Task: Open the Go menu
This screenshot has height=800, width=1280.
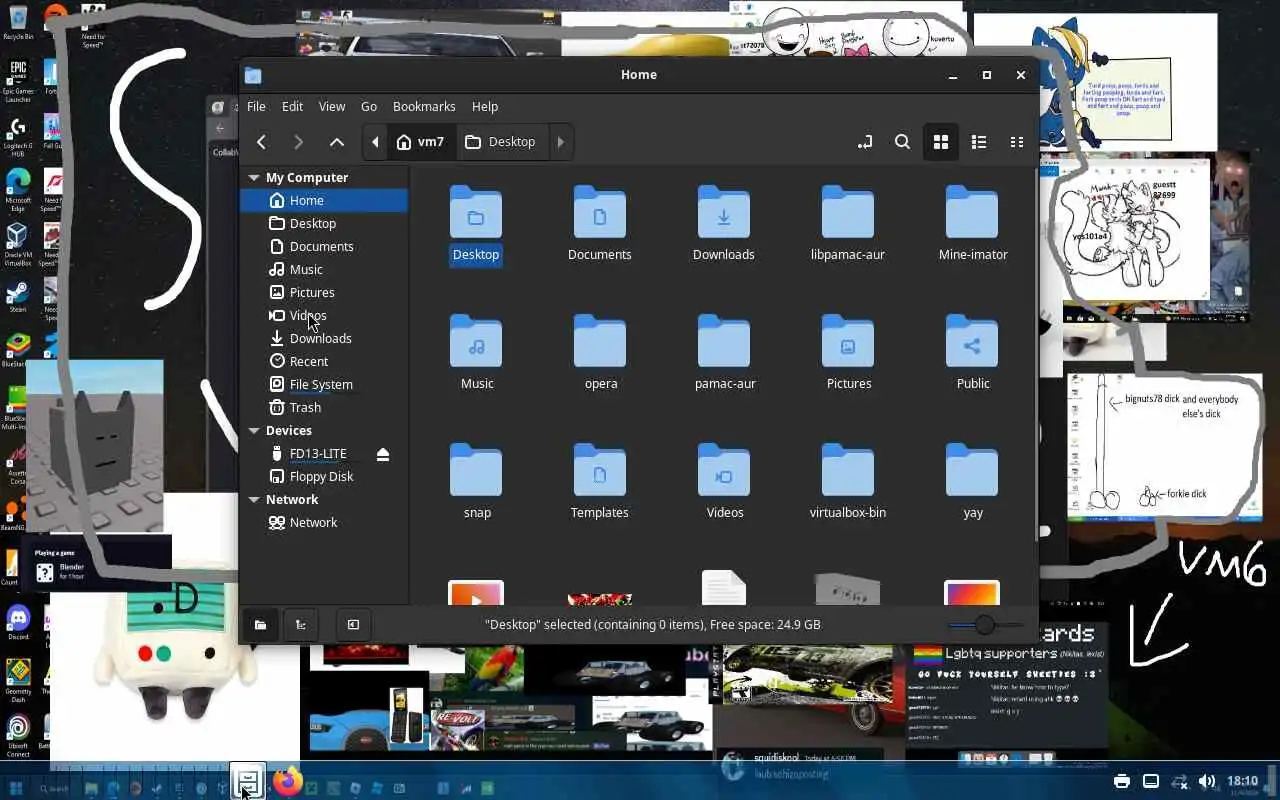Action: tap(369, 106)
